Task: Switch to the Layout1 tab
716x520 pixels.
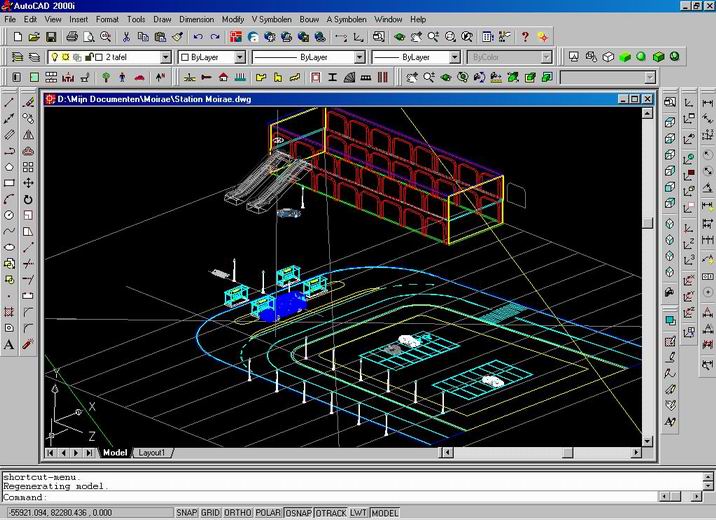Action: click(152, 453)
